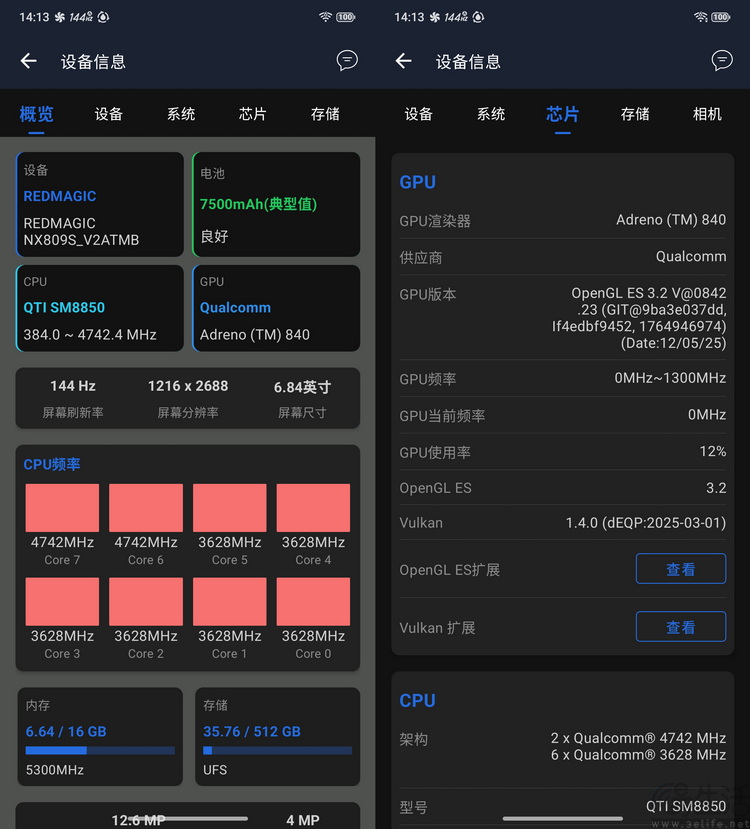Tap Core 0 frequency block

point(313,602)
